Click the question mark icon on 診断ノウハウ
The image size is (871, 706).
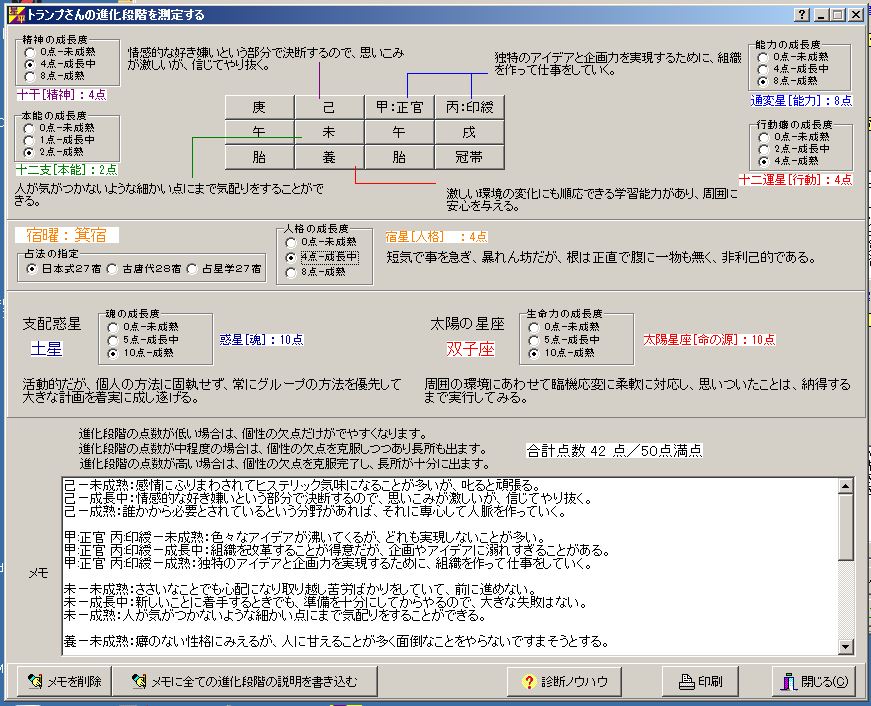[x=529, y=681]
